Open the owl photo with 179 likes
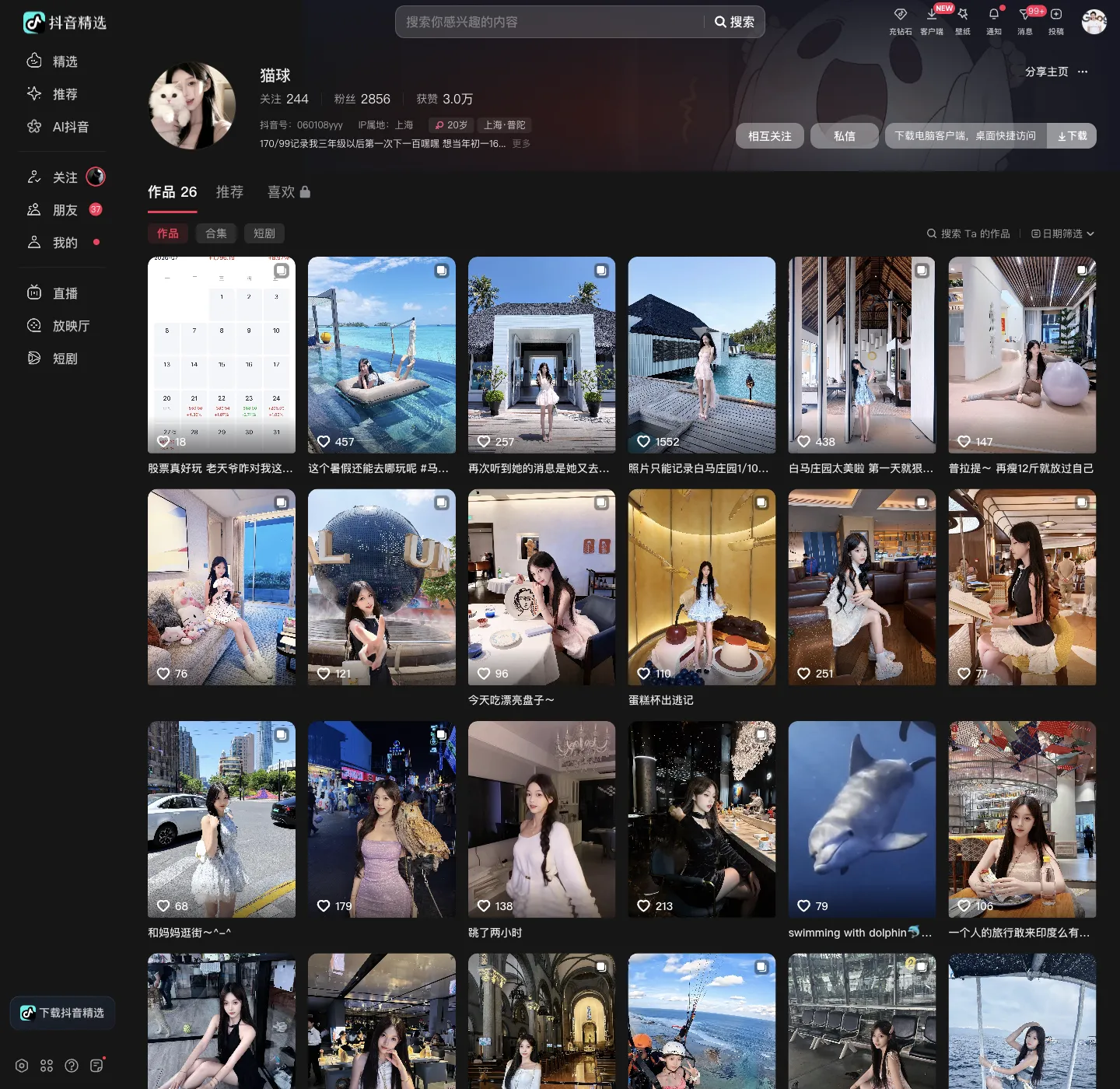The height and width of the screenshot is (1089, 1120). coord(382,820)
